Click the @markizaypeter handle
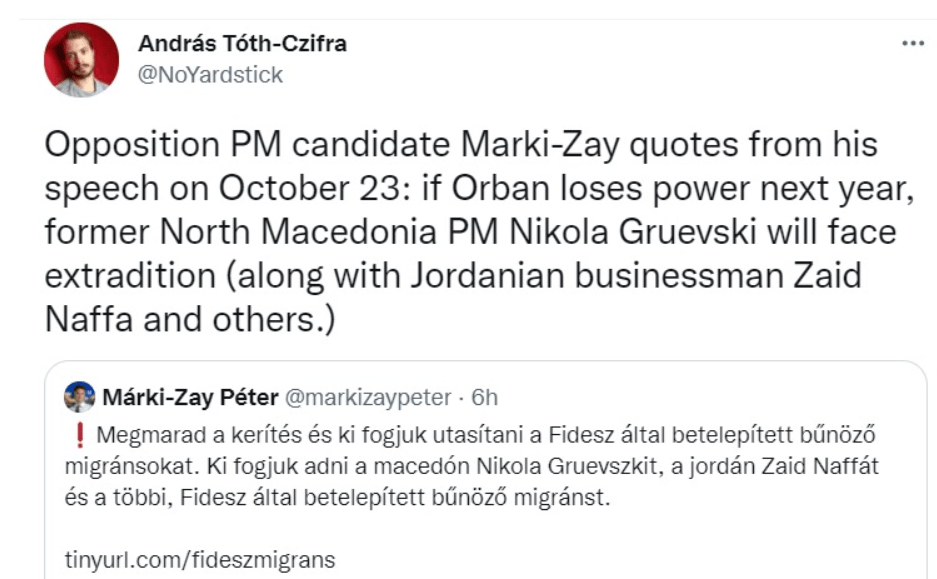The height and width of the screenshot is (579, 937). [368, 398]
